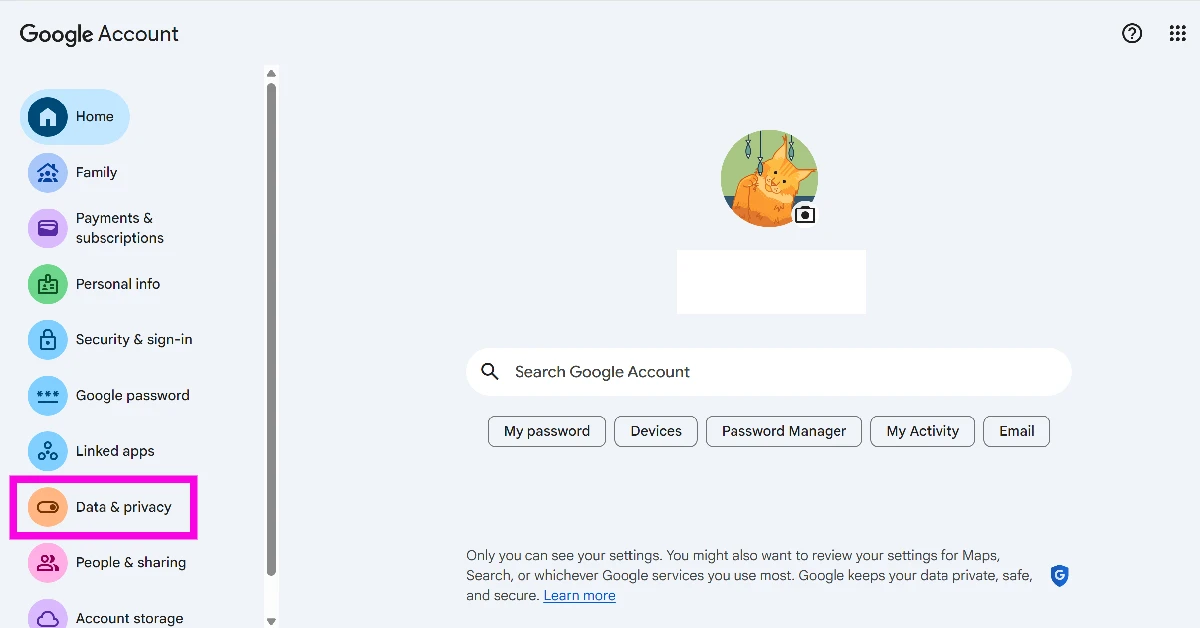Click the Security & sign-in lock icon
The image size is (1200, 628).
click(47, 340)
